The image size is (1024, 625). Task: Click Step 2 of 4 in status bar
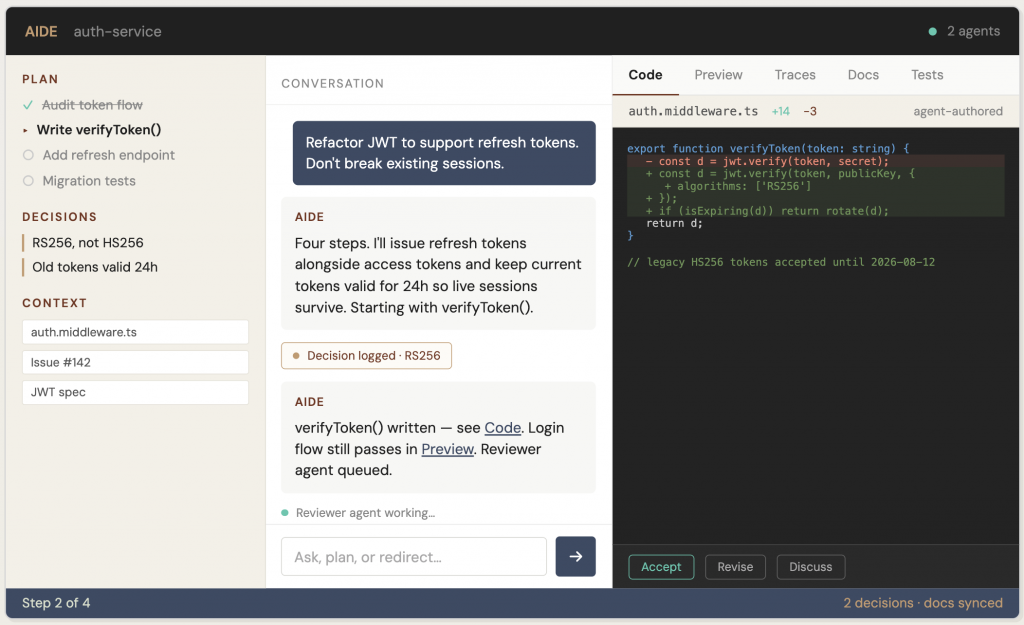pos(56,603)
